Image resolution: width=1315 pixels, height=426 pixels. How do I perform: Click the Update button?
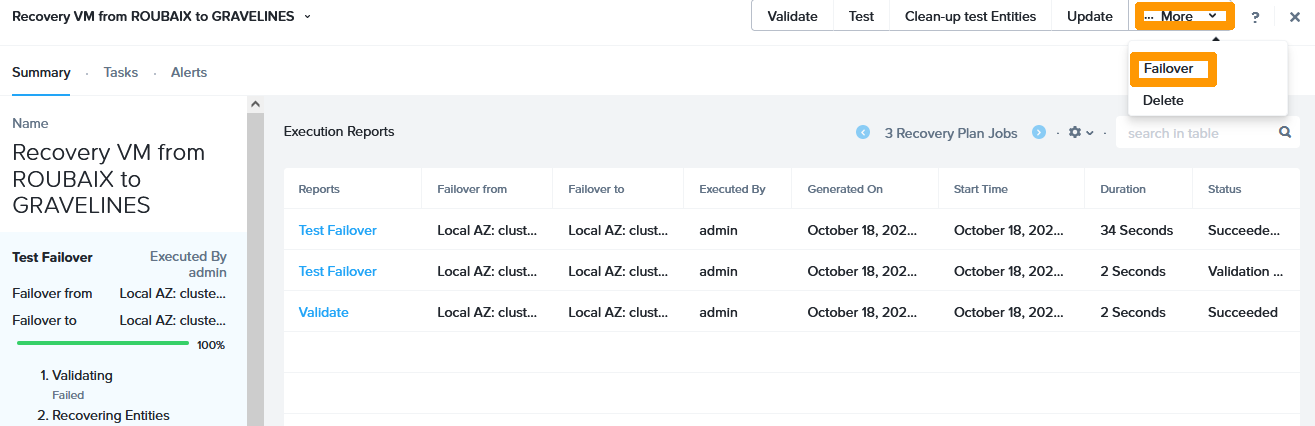pos(1089,17)
